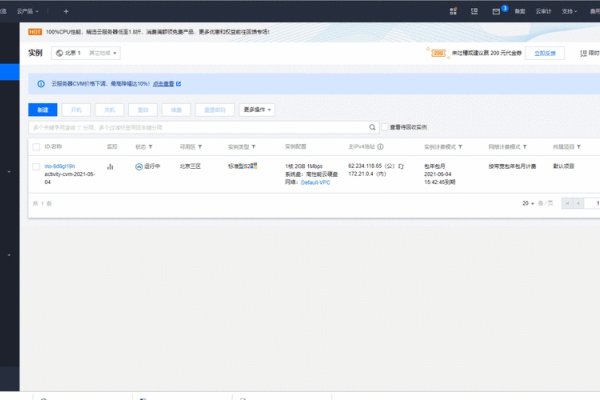Click the 立即反馈 button near coupon text

545,53
